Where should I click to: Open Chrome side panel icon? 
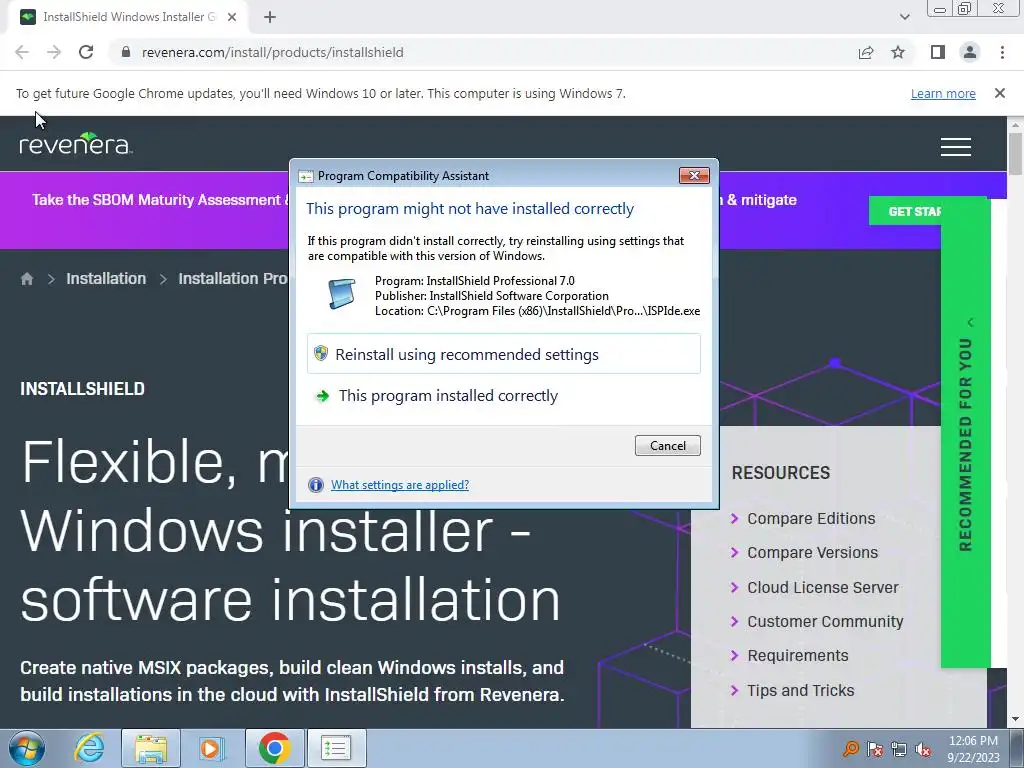point(938,52)
